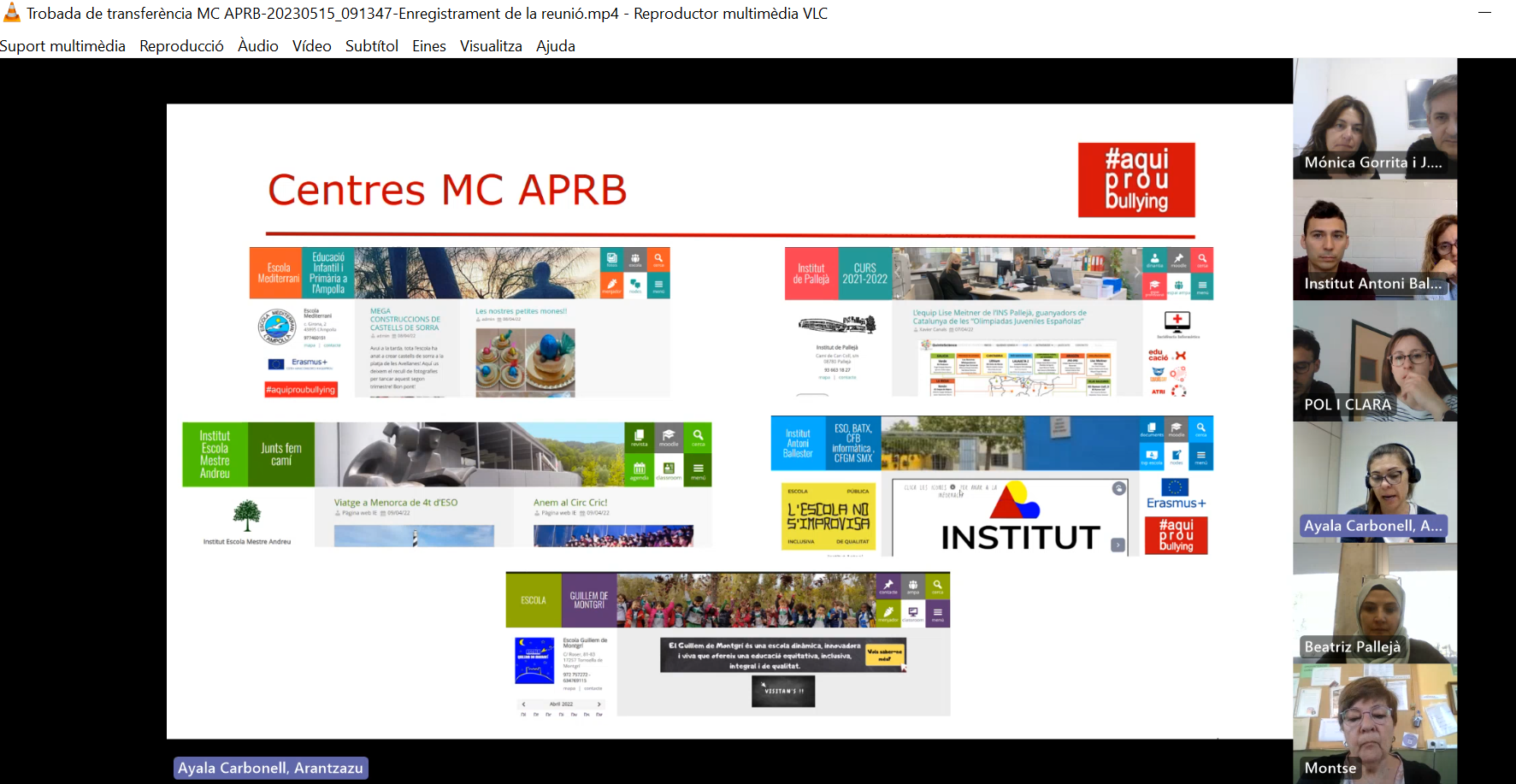Click the classroom icon on Guillem de Montgrí site
This screenshot has width=1516, height=784.
913,614
